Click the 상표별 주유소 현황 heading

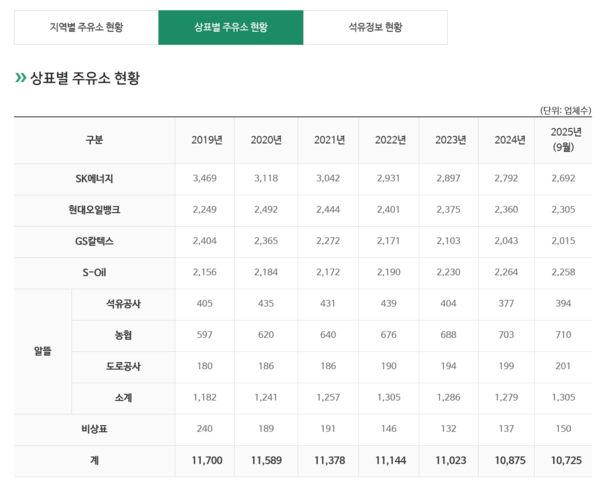point(85,78)
